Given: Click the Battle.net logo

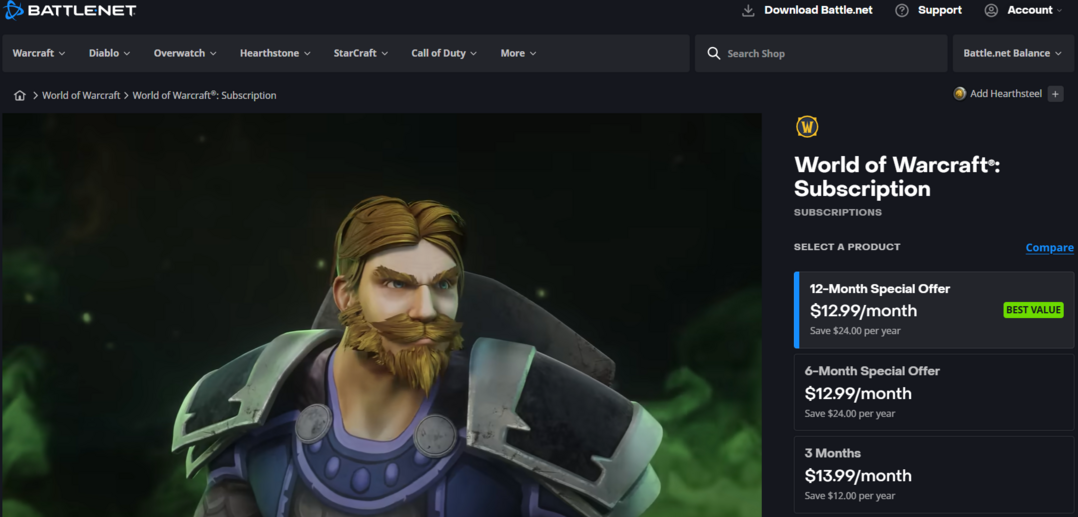Looking at the screenshot, I should [x=69, y=10].
